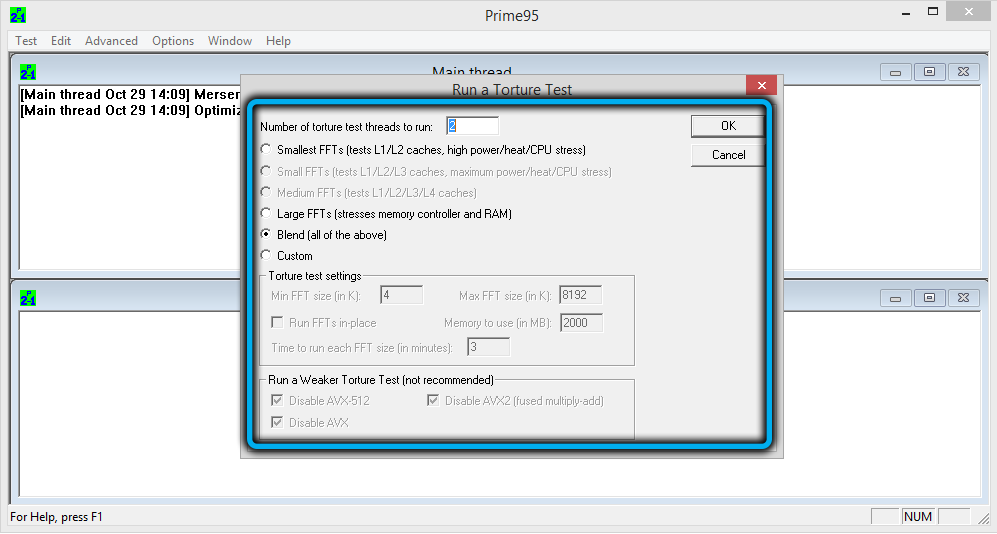This screenshot has height=534, width=997.
Task: Select the Smallest FFTs radio option
Action: tap(266, 150)
